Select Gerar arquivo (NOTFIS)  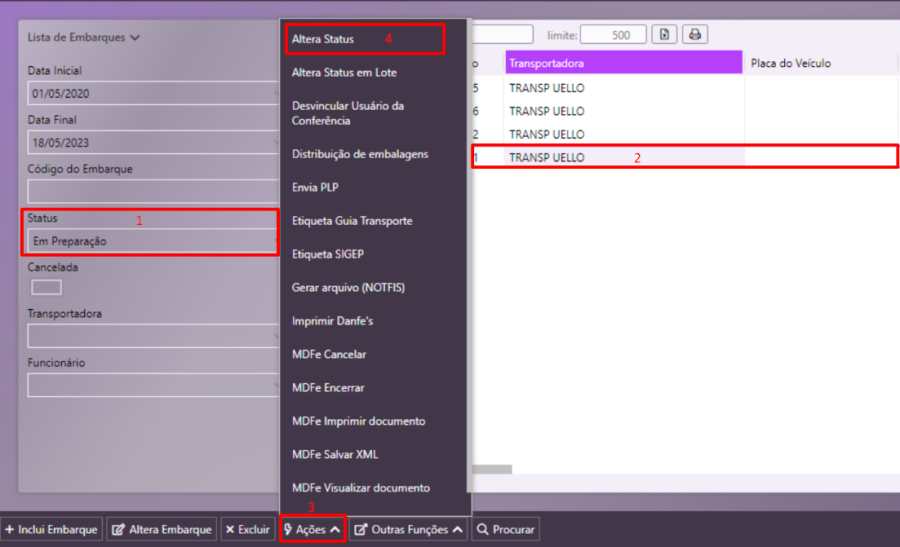point(348,287)
